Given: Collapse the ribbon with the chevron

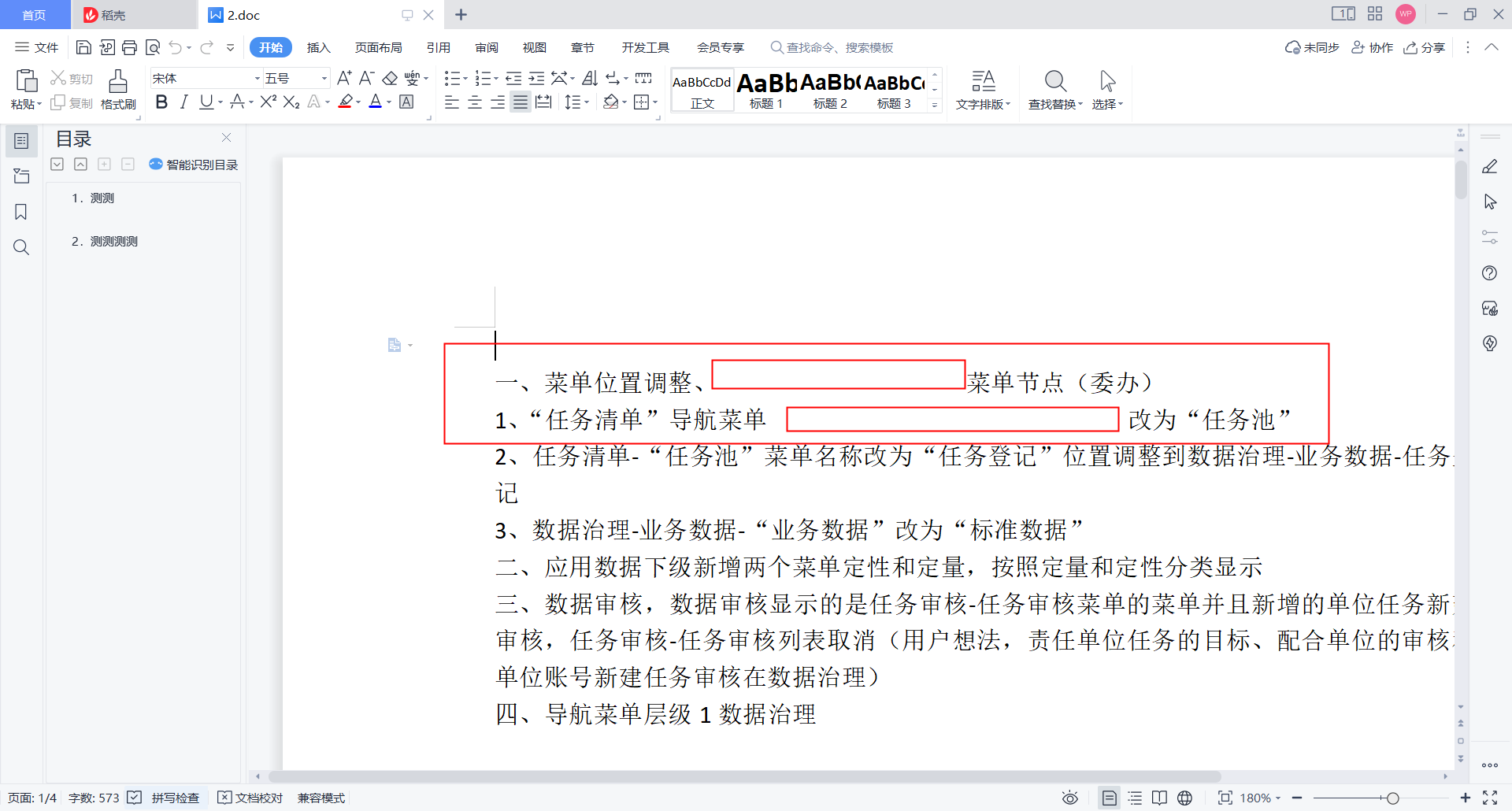Looking at the screenshot, I should (1492, 47).
